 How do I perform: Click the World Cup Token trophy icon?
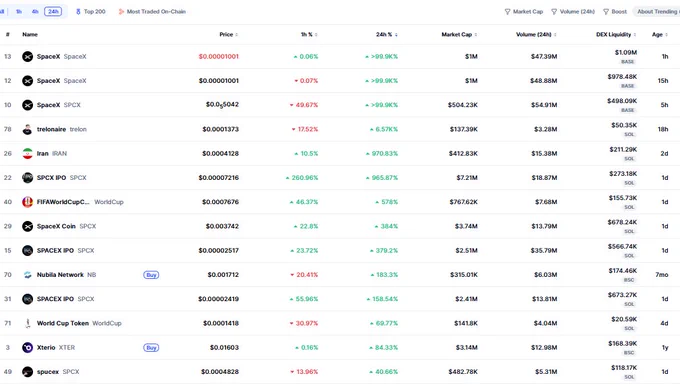click(27, 323)
